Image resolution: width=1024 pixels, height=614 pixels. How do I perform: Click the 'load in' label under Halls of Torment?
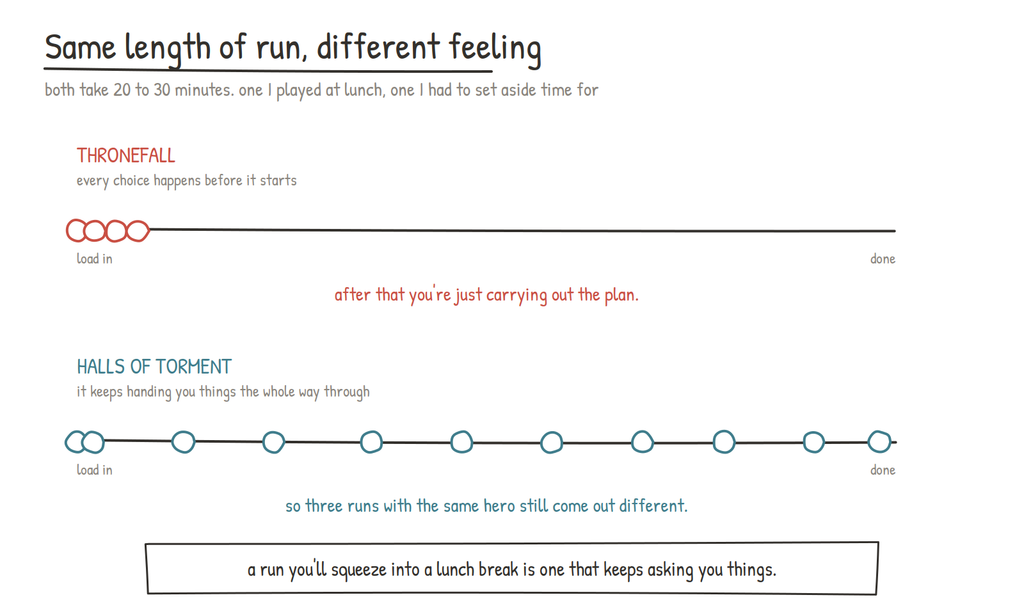pos(95,470)
